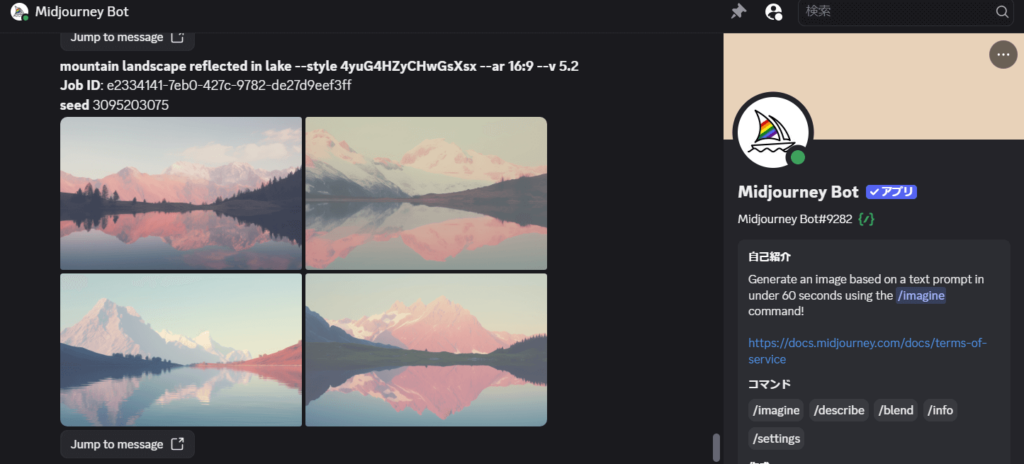
Task: Open the three-dot profile options menu
Action: [1003, 54]
